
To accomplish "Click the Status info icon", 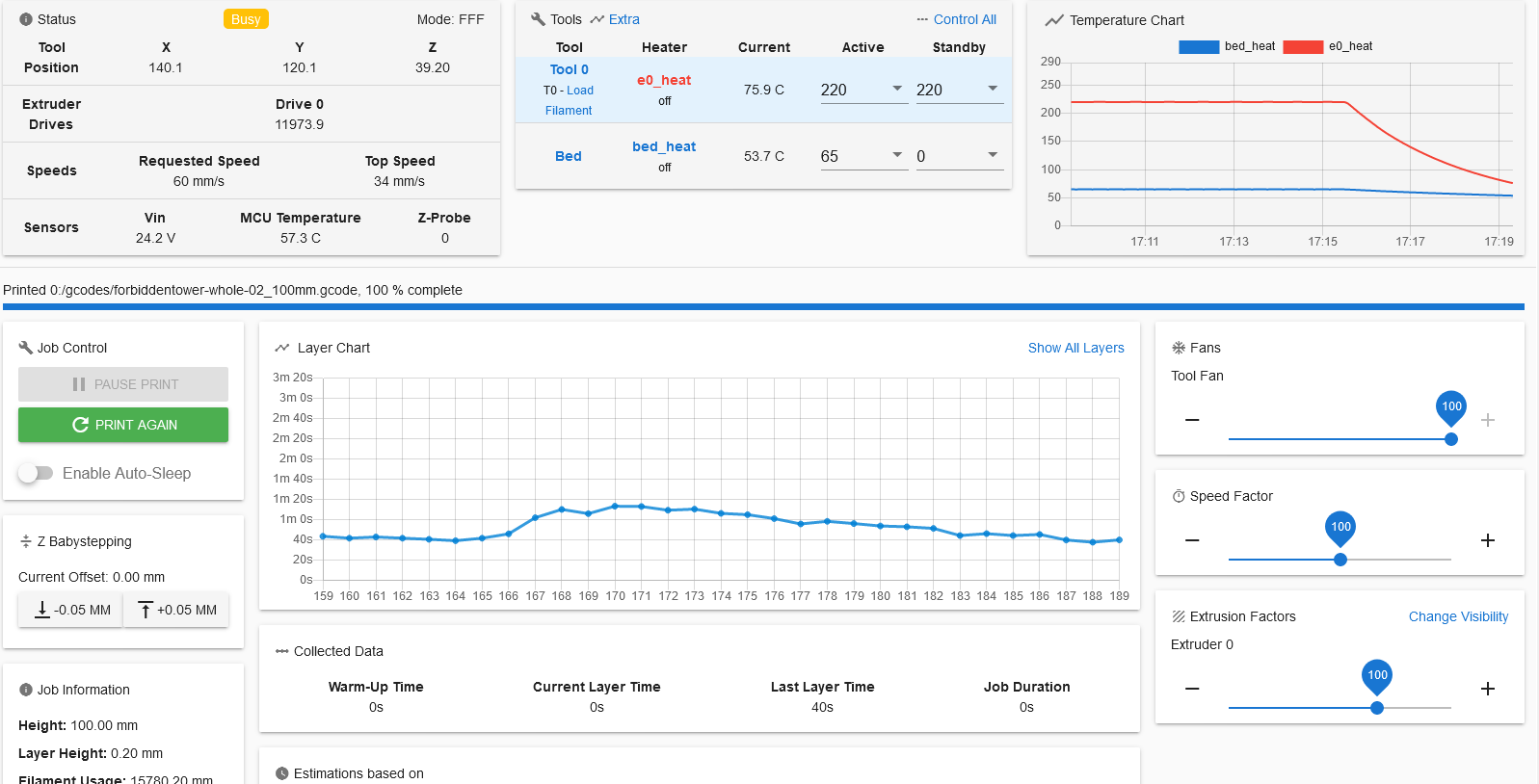I will pyautogui.click(x=26, y=19).
